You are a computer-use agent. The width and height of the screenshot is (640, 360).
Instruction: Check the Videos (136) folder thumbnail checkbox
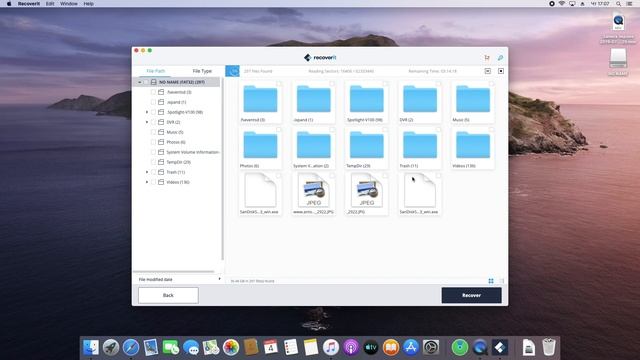coord(491,130)
